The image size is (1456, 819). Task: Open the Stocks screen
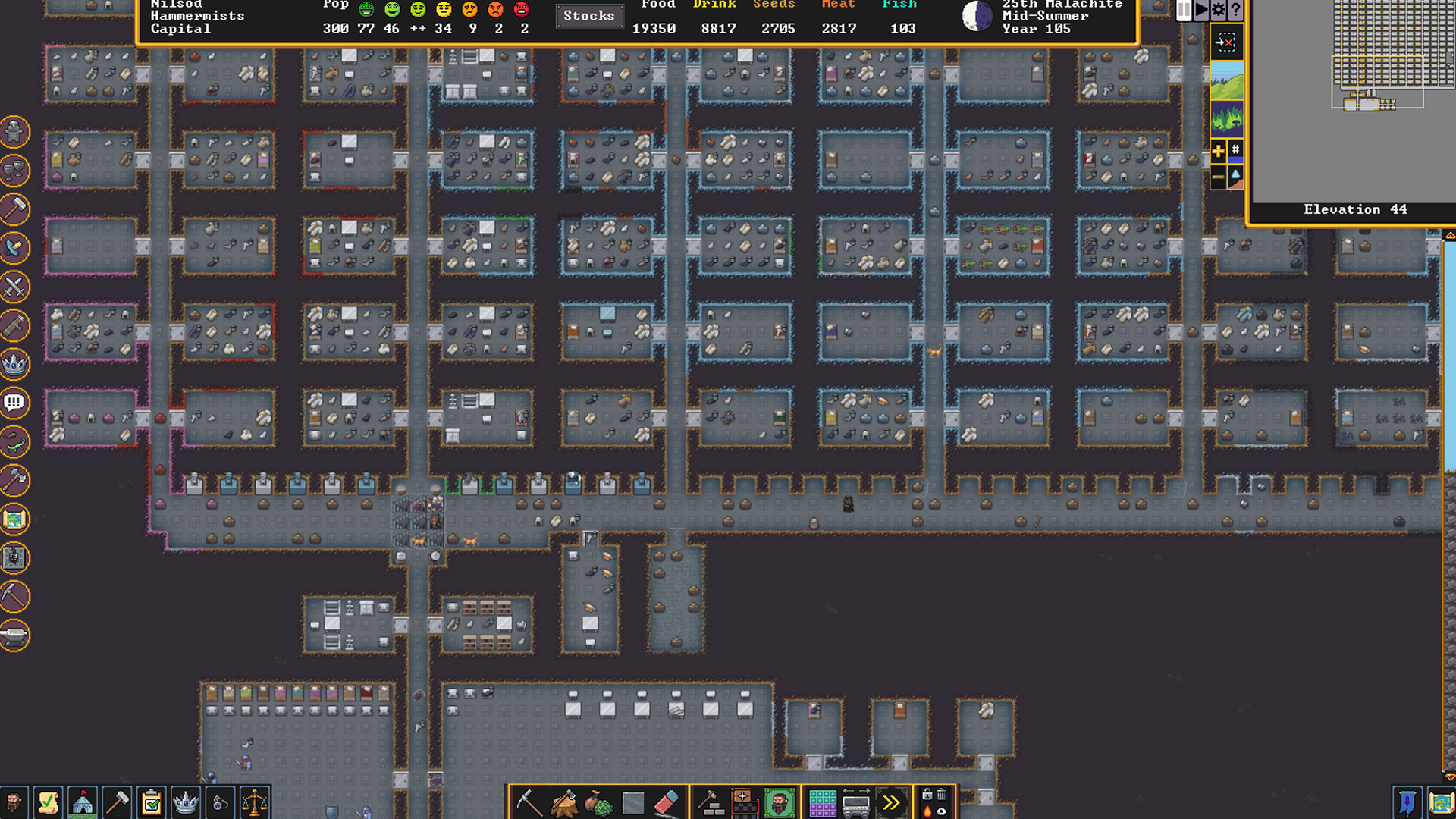pos(588,16)
